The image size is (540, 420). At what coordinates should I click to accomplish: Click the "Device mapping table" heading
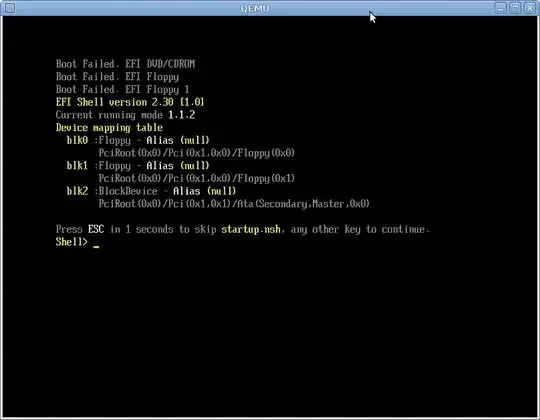click(x=109, y=127)
